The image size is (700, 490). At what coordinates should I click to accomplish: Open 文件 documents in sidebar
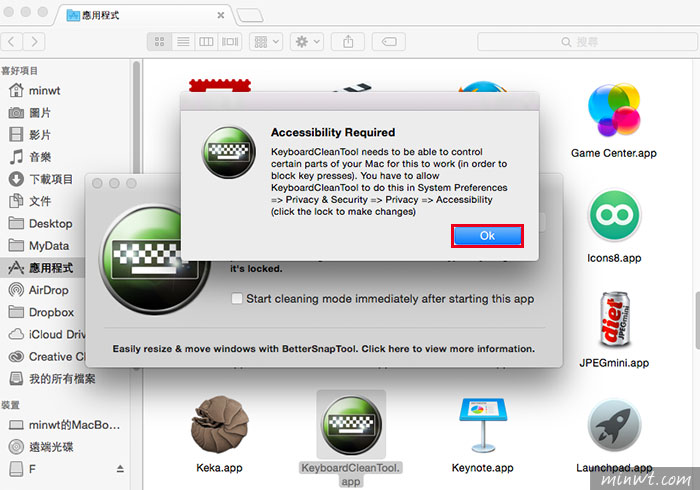click(x=29, y=201)
